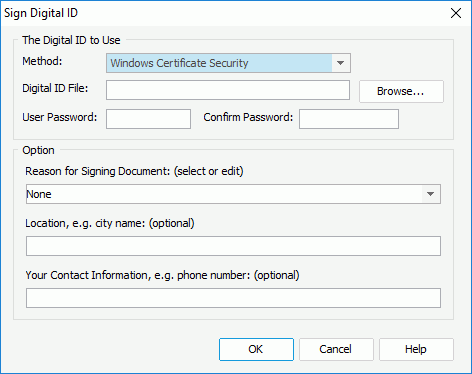Screen dimensions: 472x374
Task: Click the Contact Information field
Action: pos(233,298)
